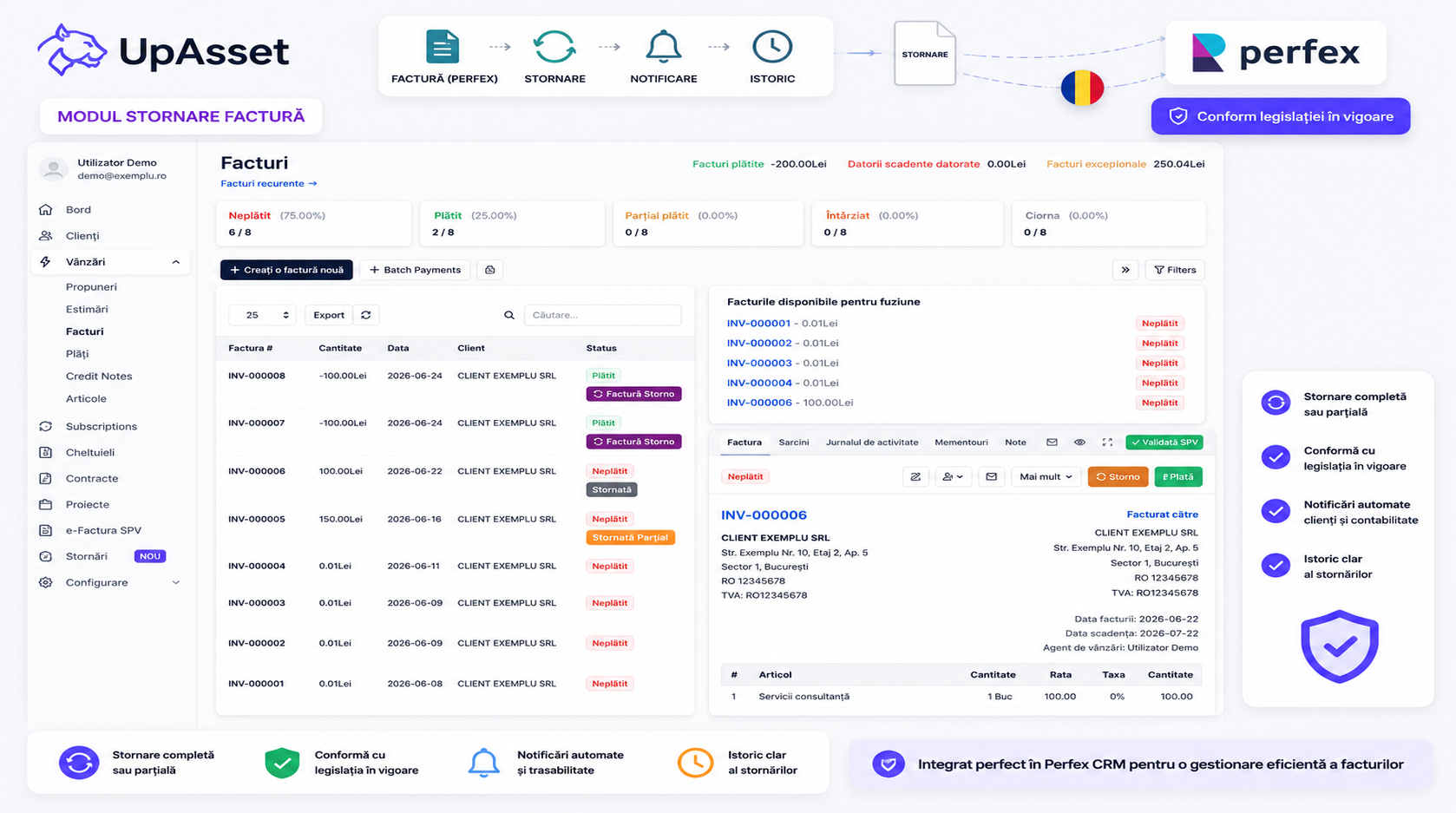Click the Export button
Viewport: 1456px width, 813px height.
pyautogui.click(x=329, y=315)
